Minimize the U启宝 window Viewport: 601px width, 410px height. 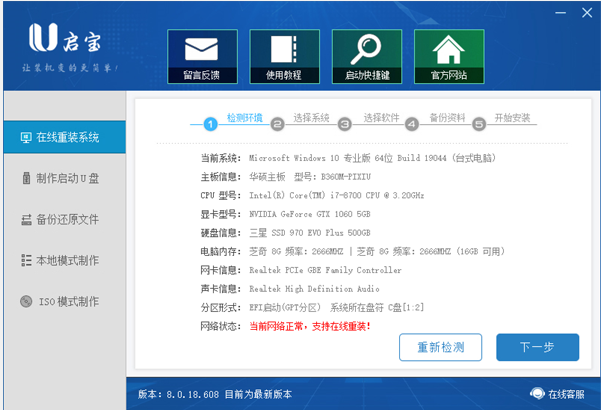pyautogui.click(x=560, y=13)
